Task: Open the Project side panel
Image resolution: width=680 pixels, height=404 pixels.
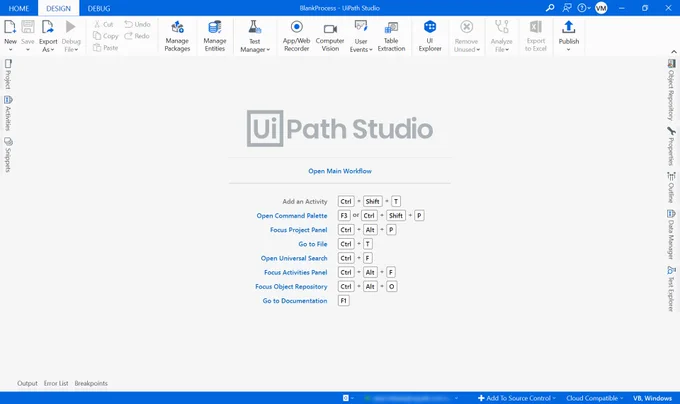Action: [8, 74]
